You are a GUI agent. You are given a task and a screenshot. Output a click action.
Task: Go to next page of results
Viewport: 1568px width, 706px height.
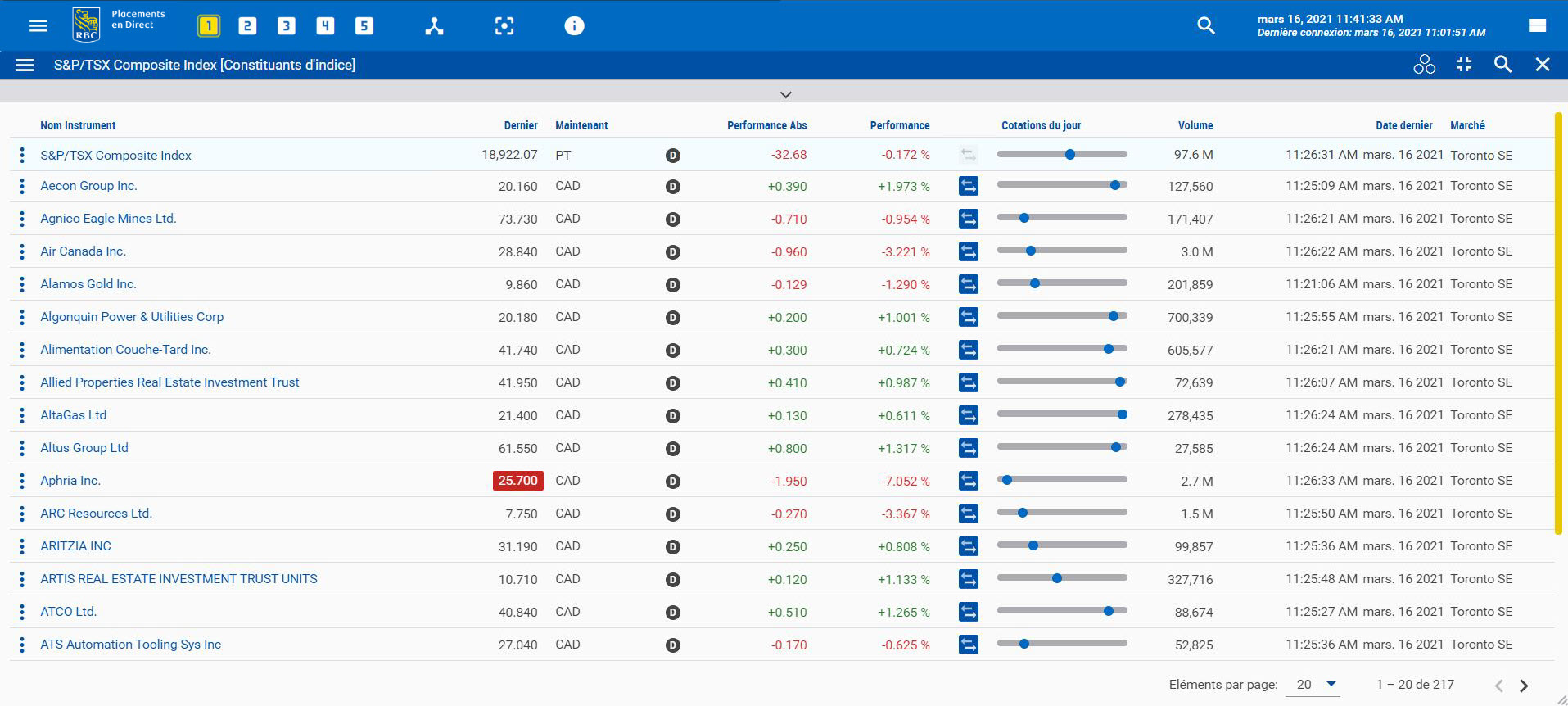point(1524,686)
